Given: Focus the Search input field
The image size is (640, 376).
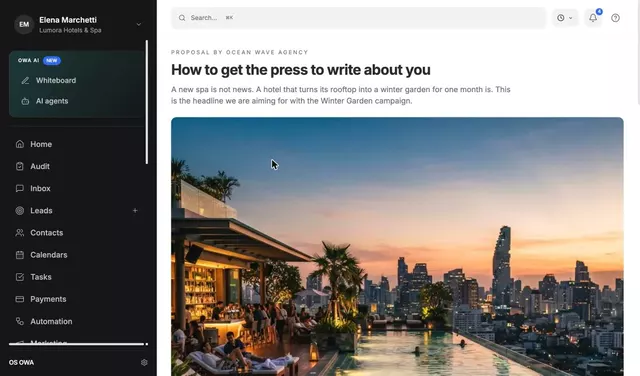Looking at the screenshot, I should point(358,18).
